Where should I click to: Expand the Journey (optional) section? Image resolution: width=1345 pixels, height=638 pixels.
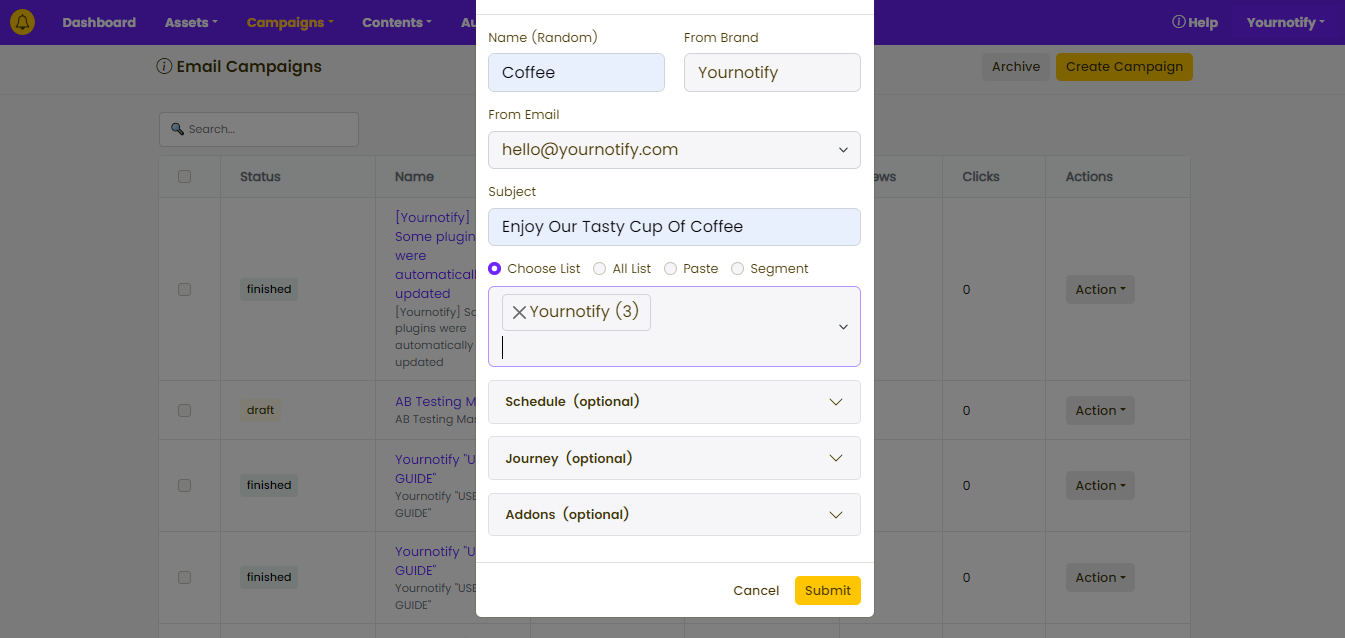674,458
